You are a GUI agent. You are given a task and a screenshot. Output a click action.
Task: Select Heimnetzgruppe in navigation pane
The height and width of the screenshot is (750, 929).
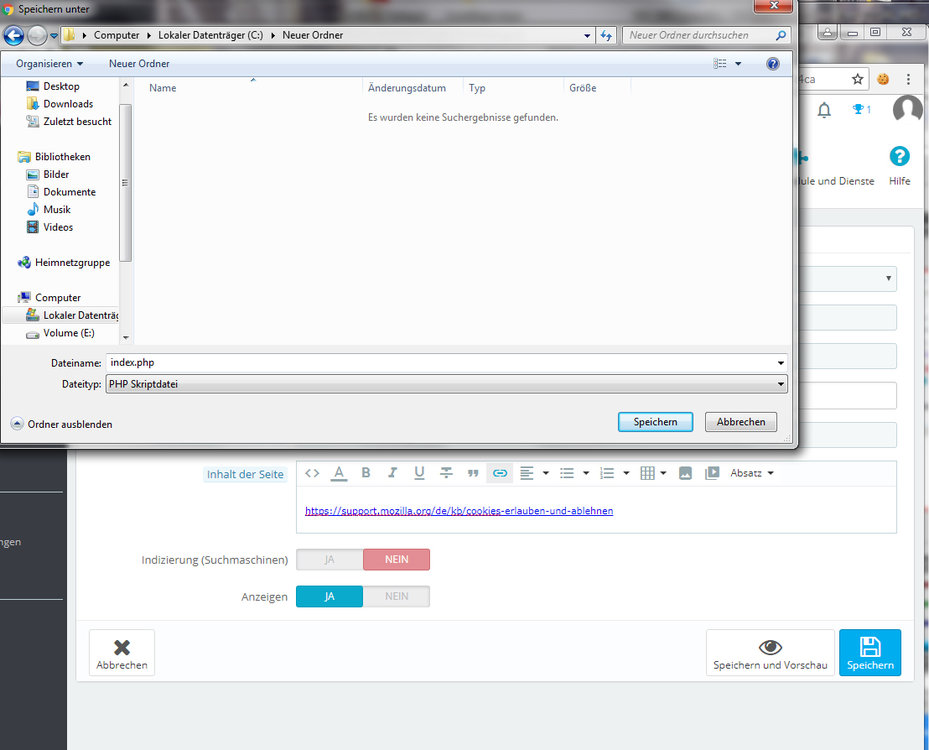(x=72, y=262)
